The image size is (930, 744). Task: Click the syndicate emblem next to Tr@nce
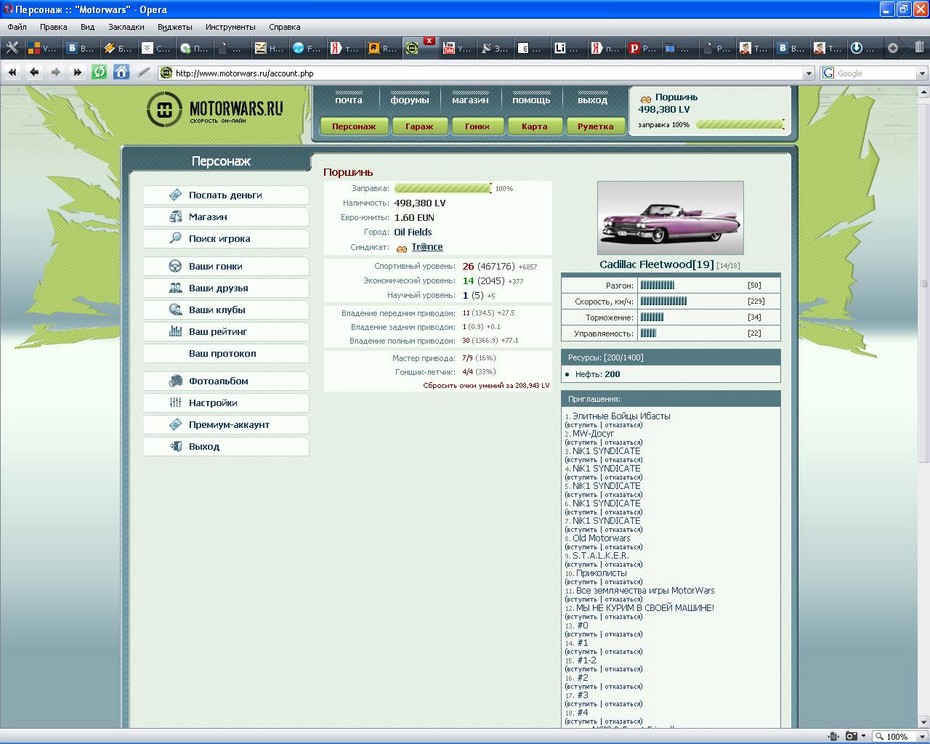(x=402, y=248)
